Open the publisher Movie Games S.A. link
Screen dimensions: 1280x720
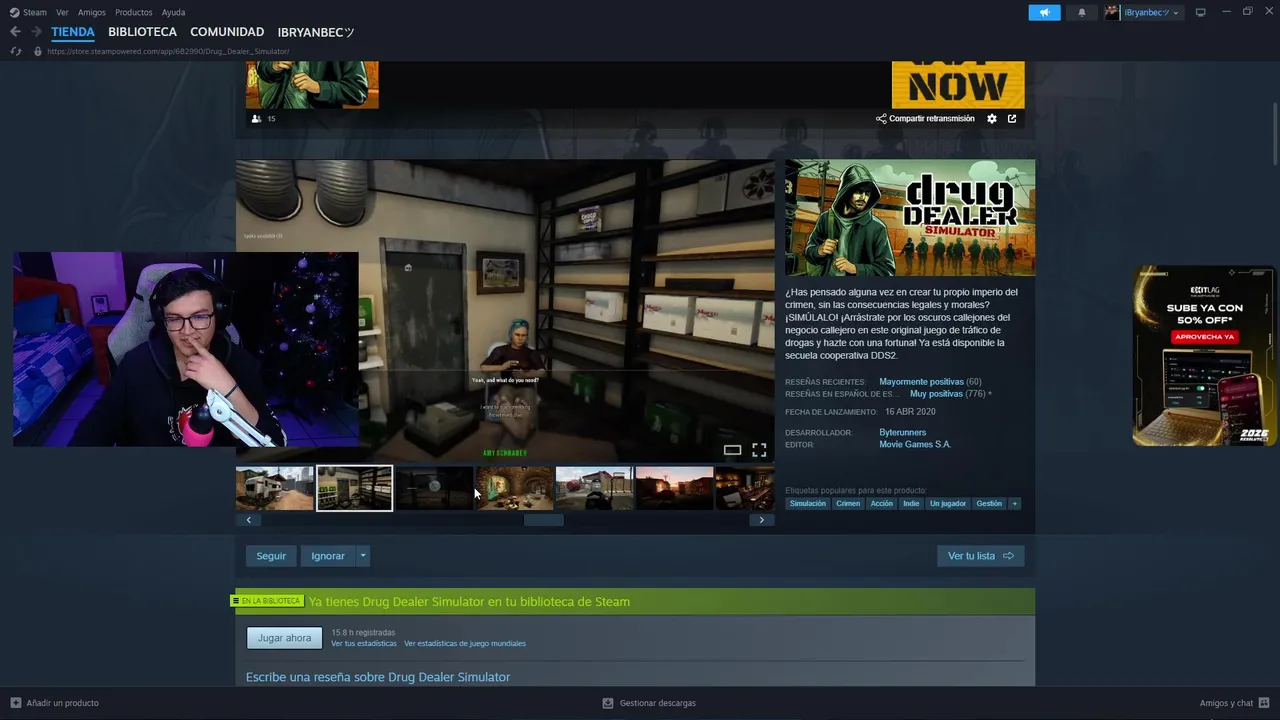pos(915,444)
